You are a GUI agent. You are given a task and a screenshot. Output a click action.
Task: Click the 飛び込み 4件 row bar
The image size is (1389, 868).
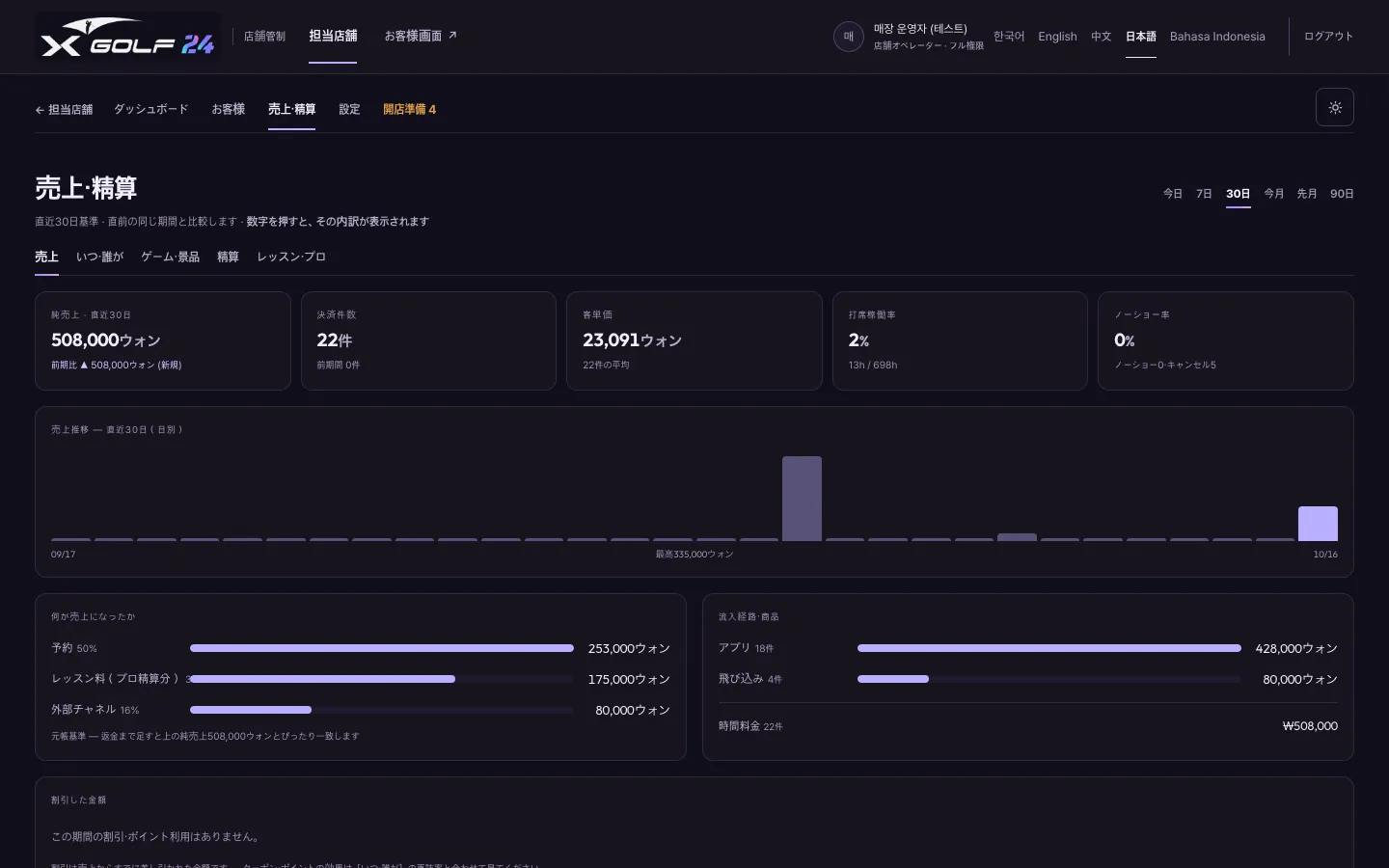point(1049,679)
